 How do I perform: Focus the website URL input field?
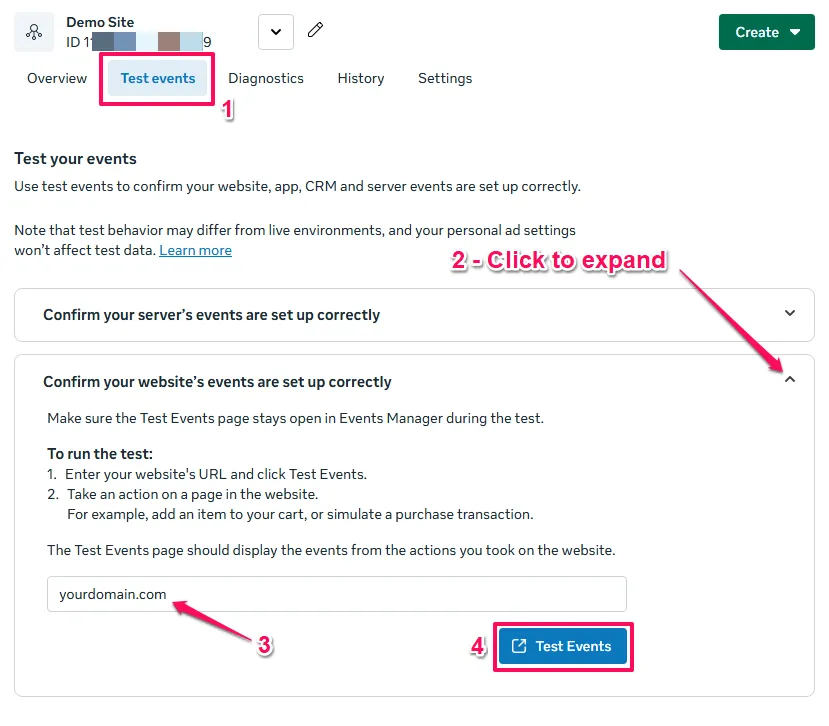(x=336, y=594)
